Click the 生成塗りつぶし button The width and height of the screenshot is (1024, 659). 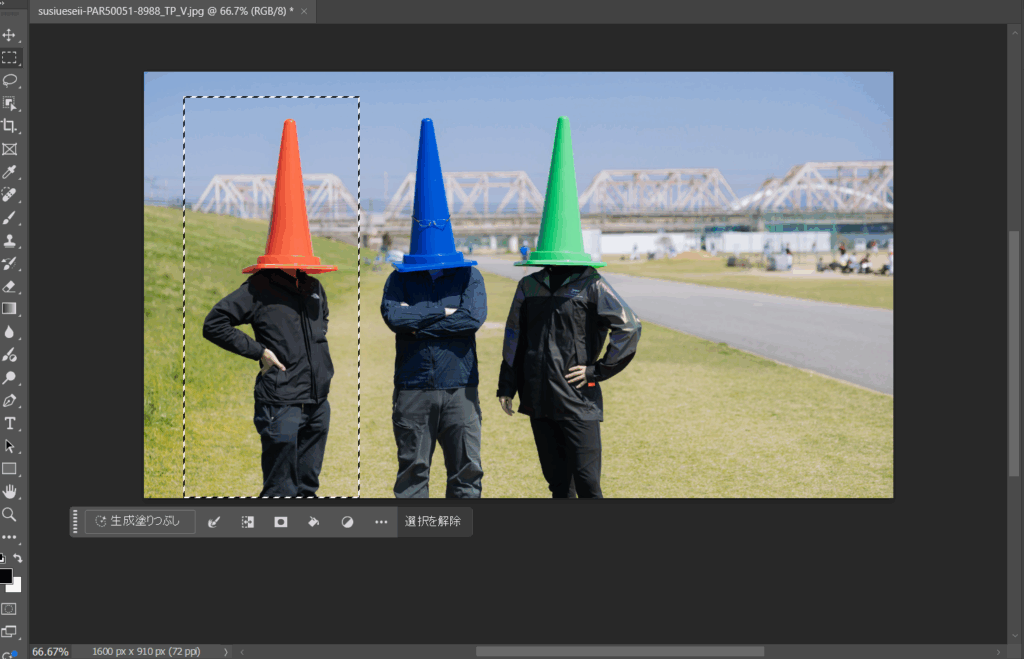coord(140,522)
